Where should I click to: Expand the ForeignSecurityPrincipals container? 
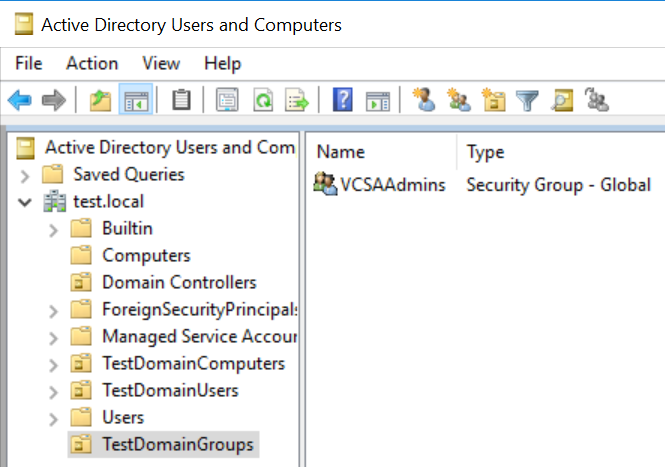coord(53,311)
